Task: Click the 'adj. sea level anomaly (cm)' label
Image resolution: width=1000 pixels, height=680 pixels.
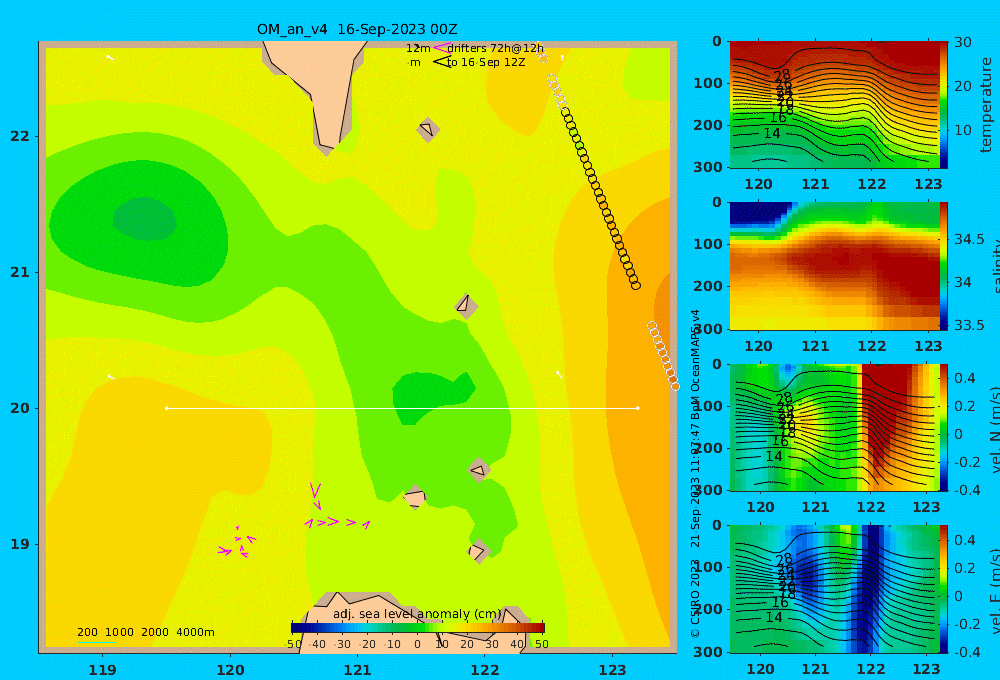Action: (417, 614)
